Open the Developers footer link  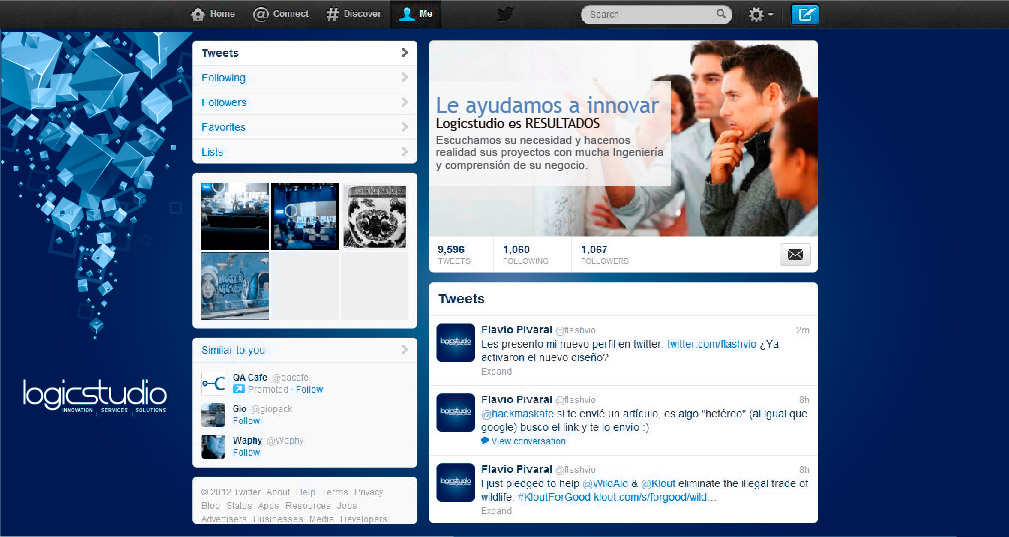click(x=364, y=519)
